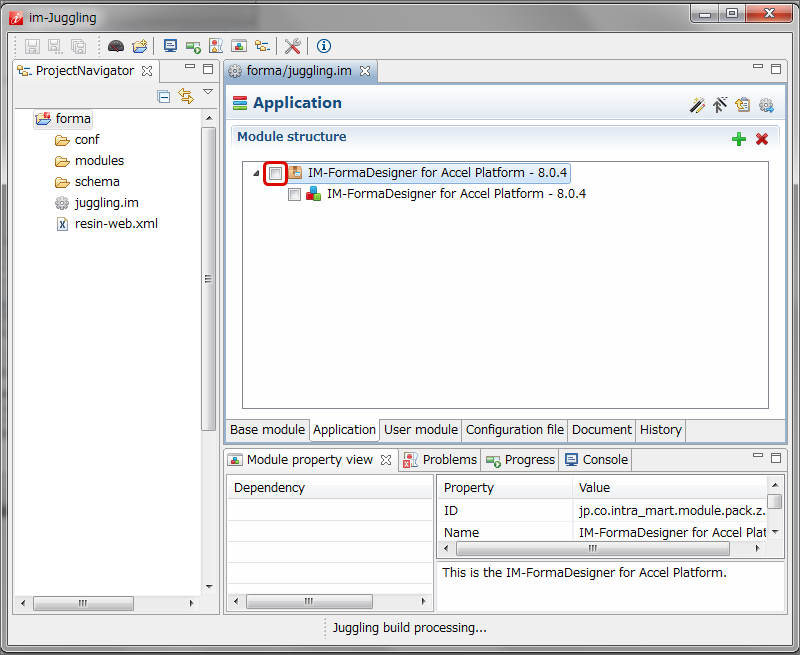This screenshot has width=800, height=655.
Task: Open Module property view from toolbar icon
Action: coord(239,46)
